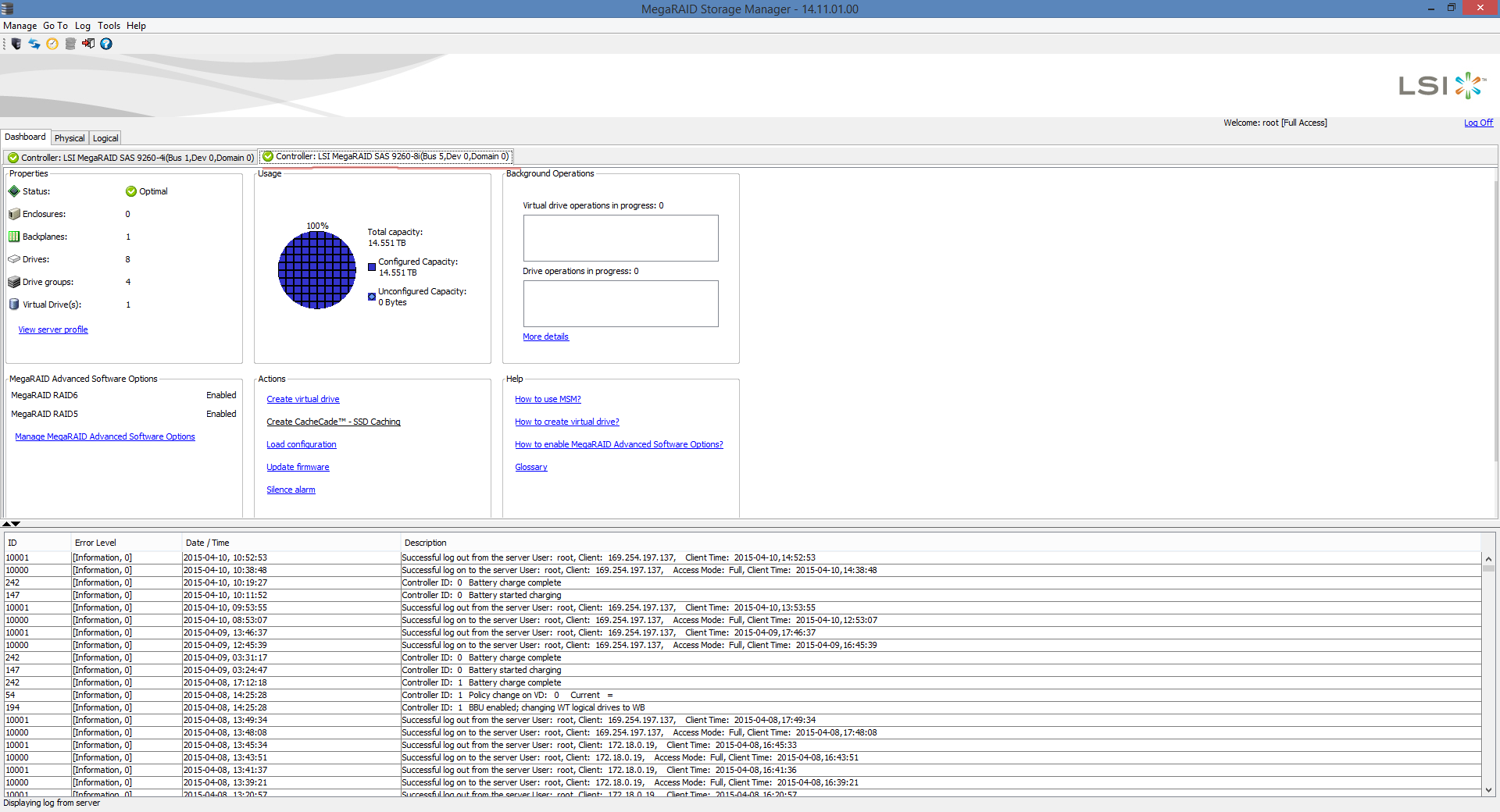
Task: Sort the log by Error Level column
Action: point(95,543)
